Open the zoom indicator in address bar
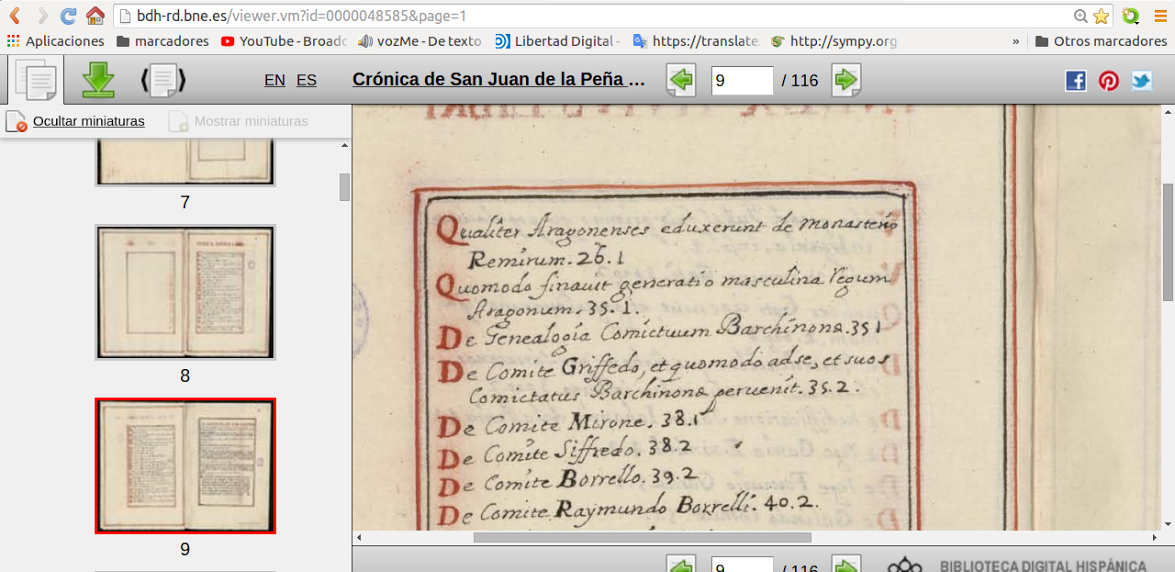This screenshot has height=572, width=1175. tap(1081, 16)
